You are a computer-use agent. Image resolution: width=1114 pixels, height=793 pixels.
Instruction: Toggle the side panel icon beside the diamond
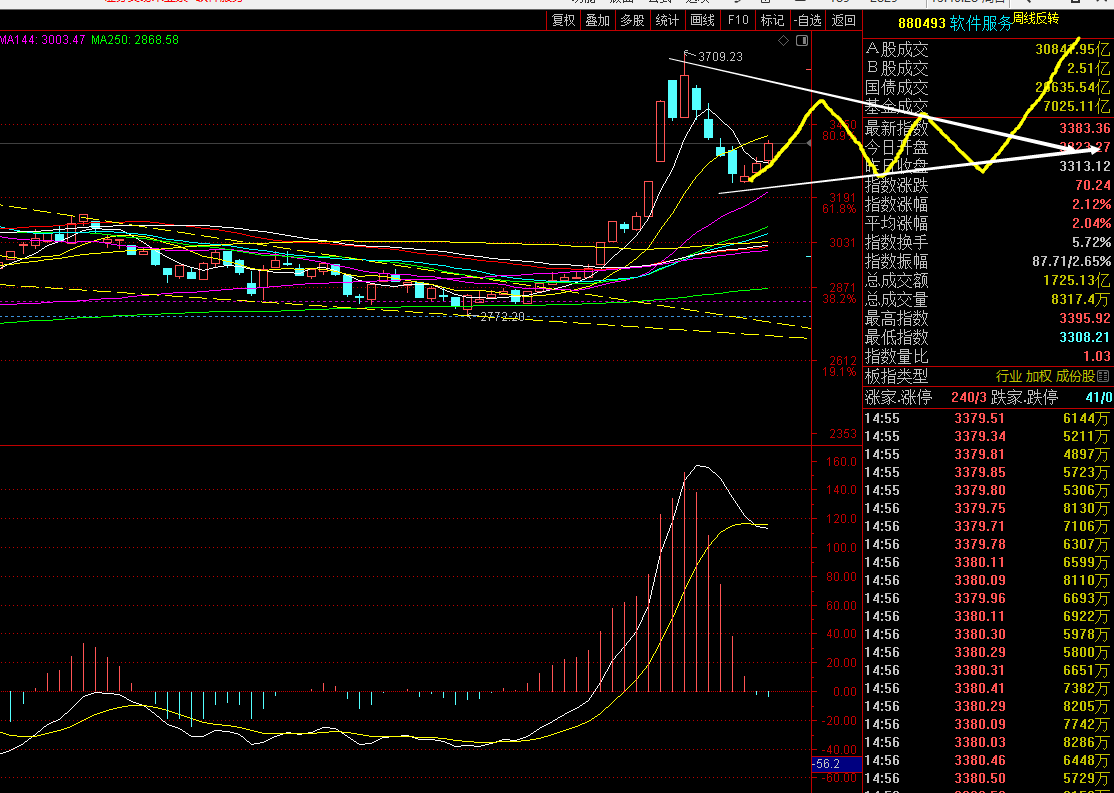pos(802,41)
